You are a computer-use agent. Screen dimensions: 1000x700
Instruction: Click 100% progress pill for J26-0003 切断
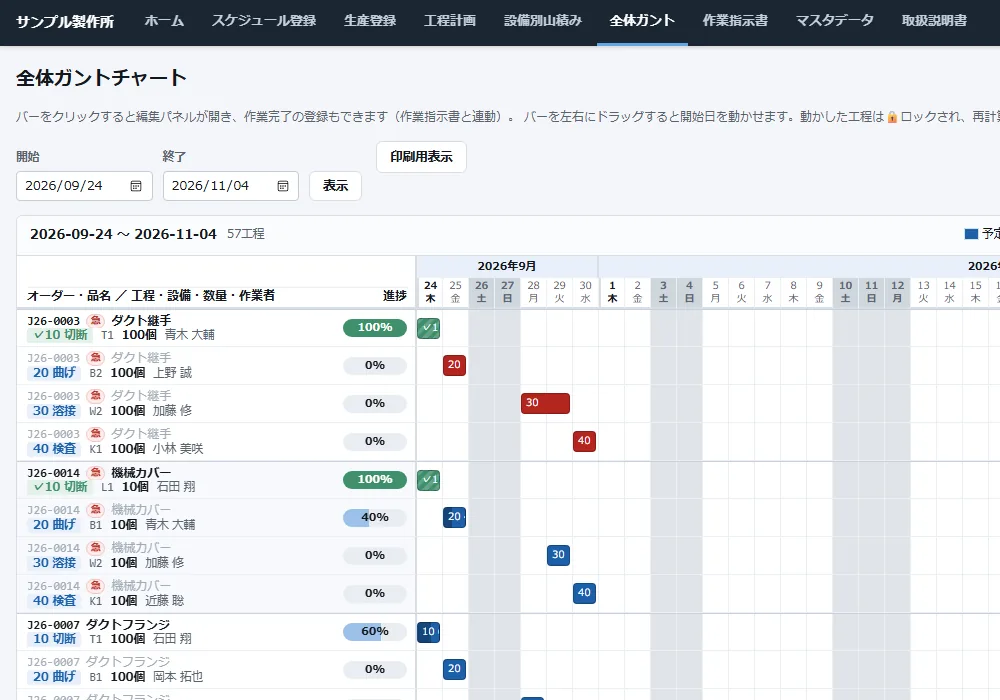click(375, 328)
